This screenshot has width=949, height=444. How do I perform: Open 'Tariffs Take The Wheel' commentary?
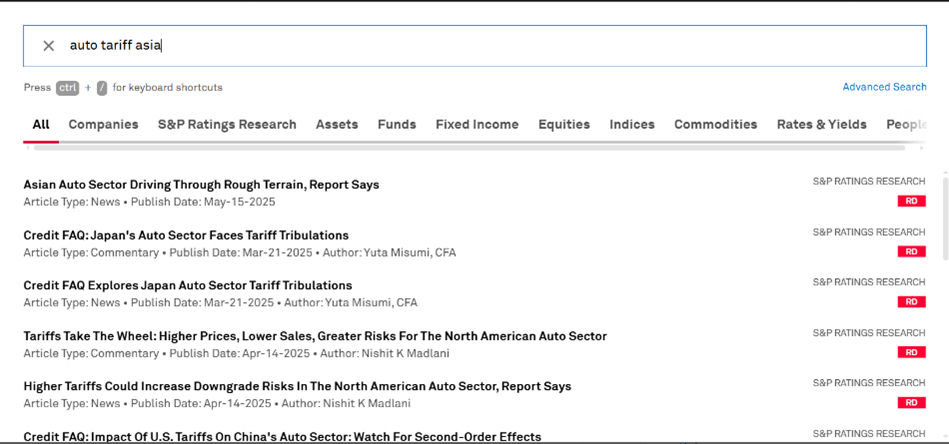[x=315, y=336]
